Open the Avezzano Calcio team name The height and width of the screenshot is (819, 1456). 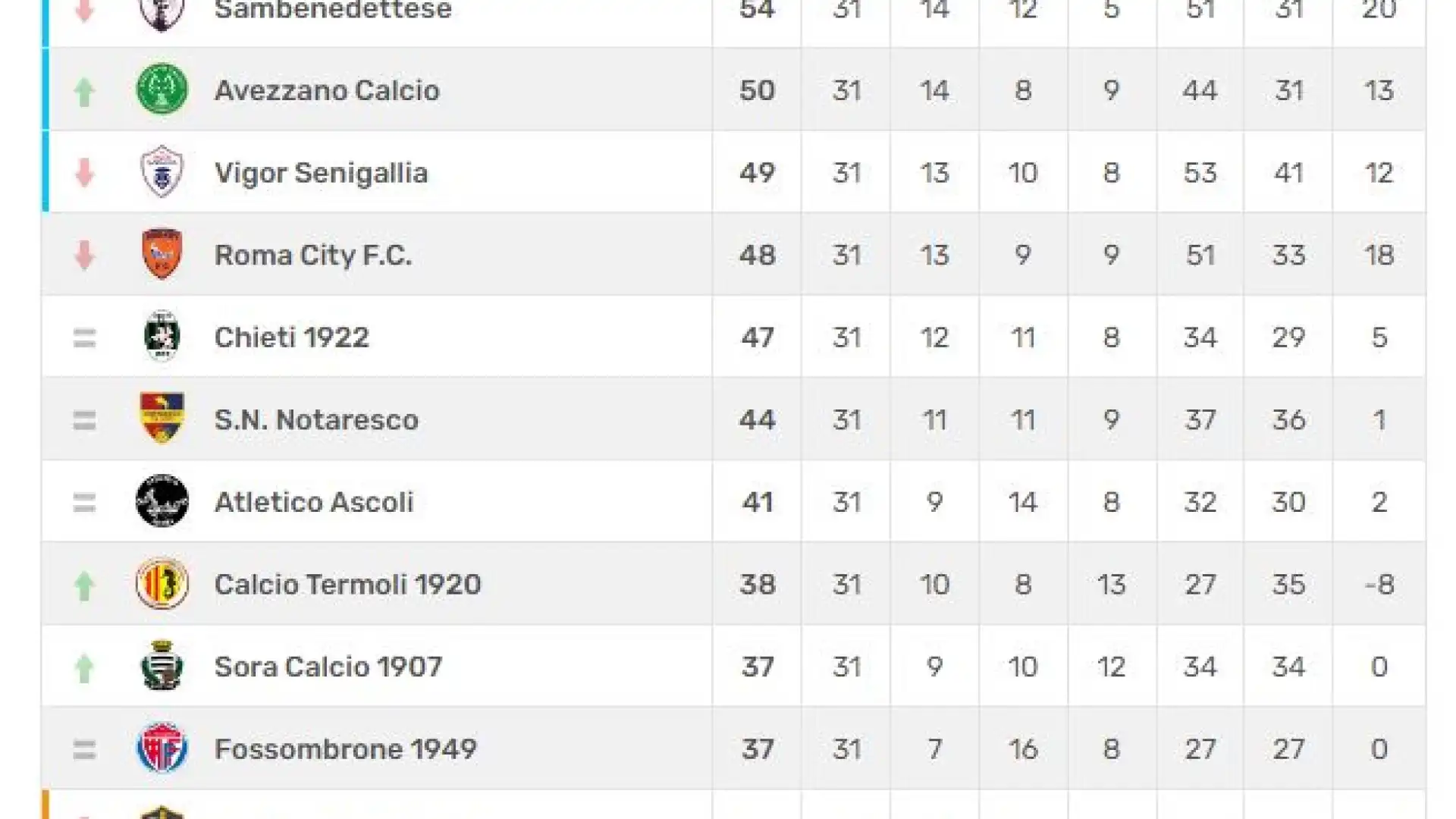click(x=327, y=90)
